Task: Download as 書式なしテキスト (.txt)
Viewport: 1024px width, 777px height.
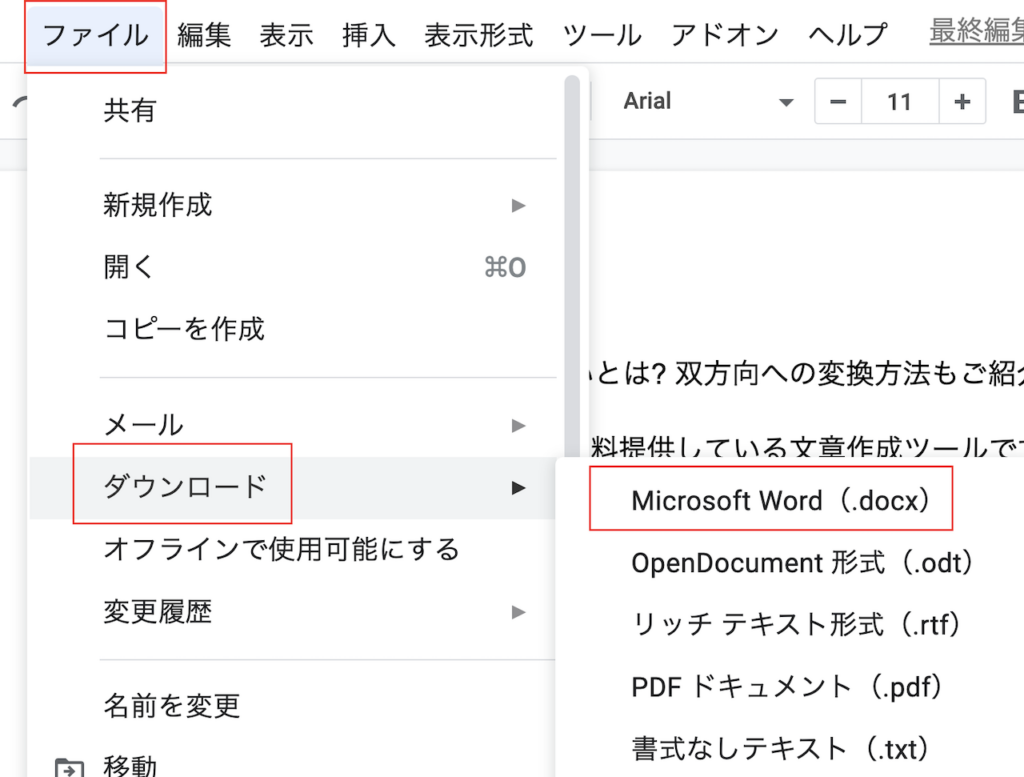Action: [x=790, y=749]
